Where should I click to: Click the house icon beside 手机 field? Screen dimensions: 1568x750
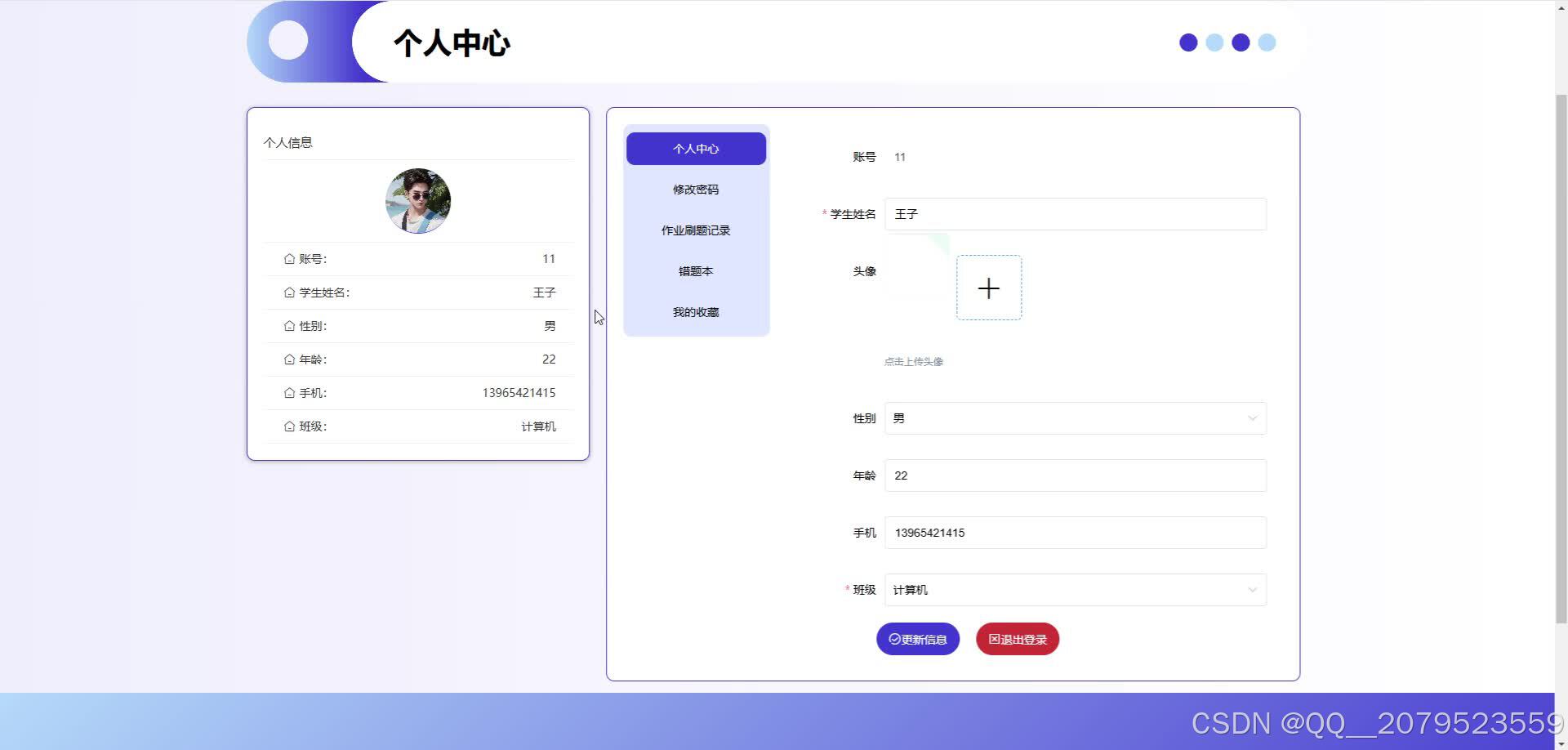[289, 392]
